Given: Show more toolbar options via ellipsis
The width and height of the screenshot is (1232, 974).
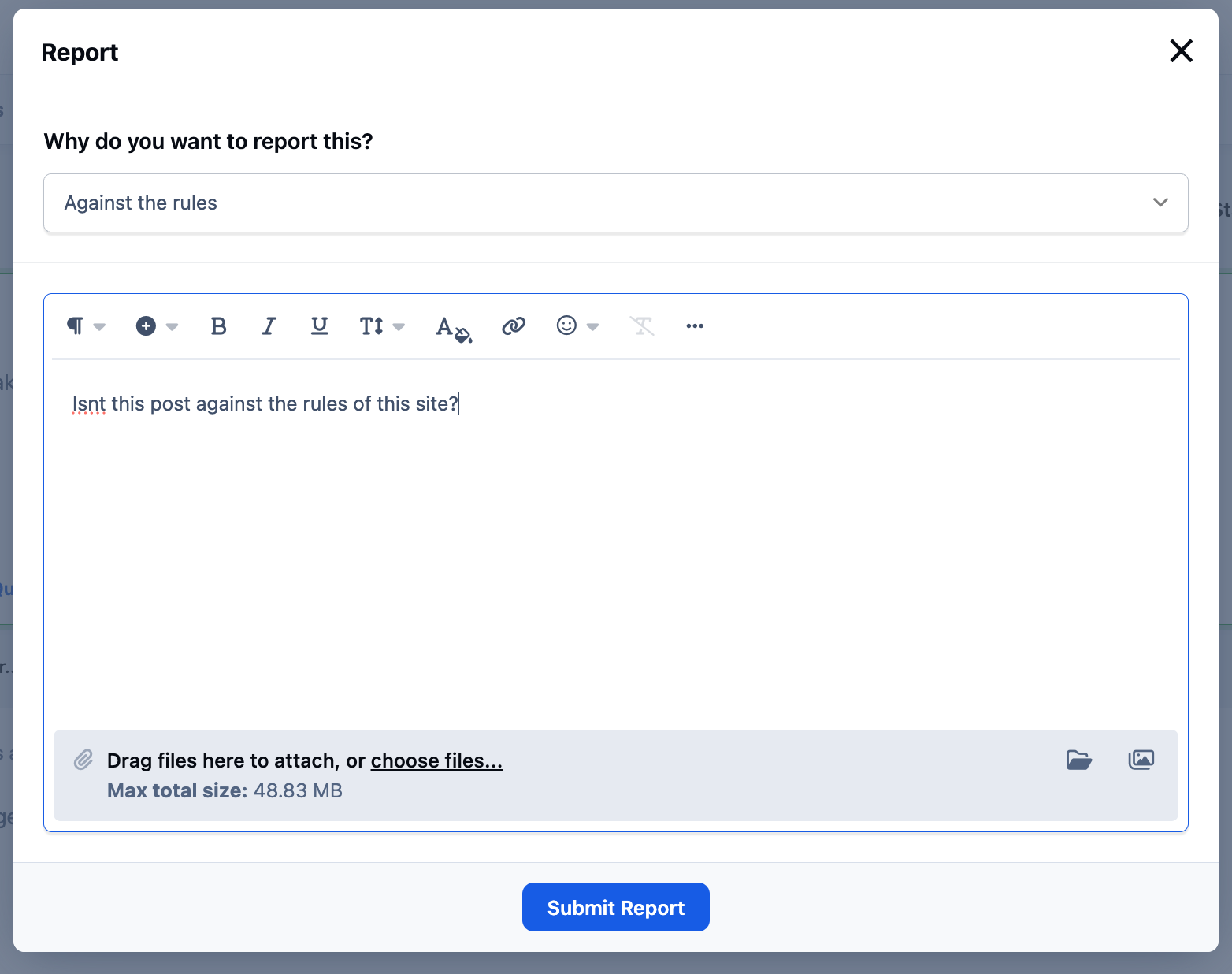Looking at the screenshot, I should pyautogui.click(x=695, y=325).
